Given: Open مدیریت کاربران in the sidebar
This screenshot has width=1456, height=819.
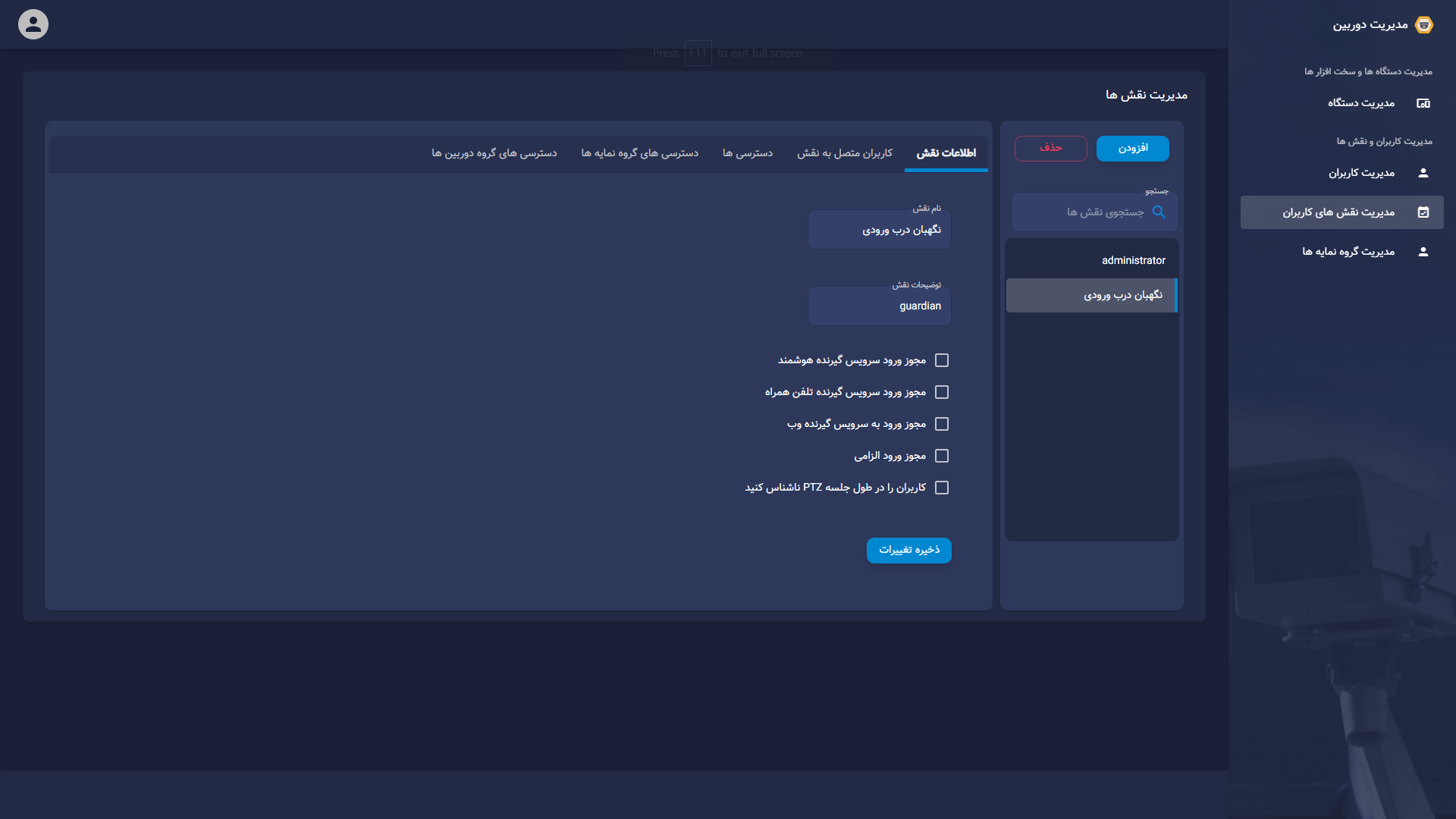Looking at the screenshot, I should click(x=1342, y=173).
